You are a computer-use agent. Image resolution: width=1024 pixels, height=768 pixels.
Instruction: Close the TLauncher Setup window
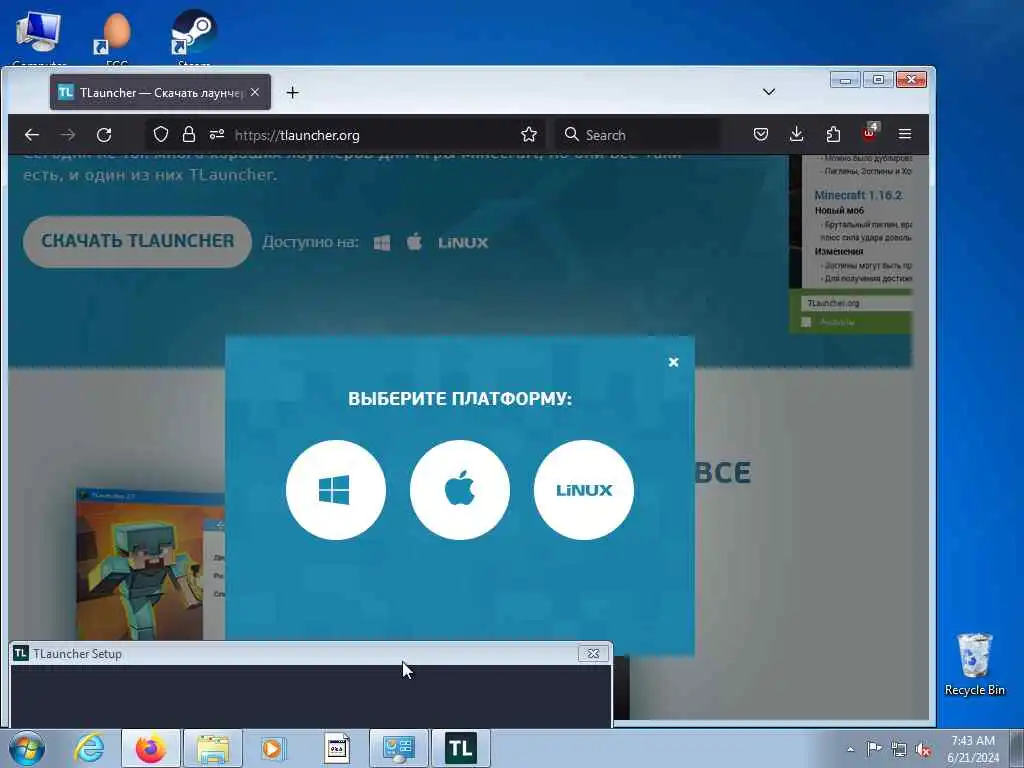click(593, 654)
